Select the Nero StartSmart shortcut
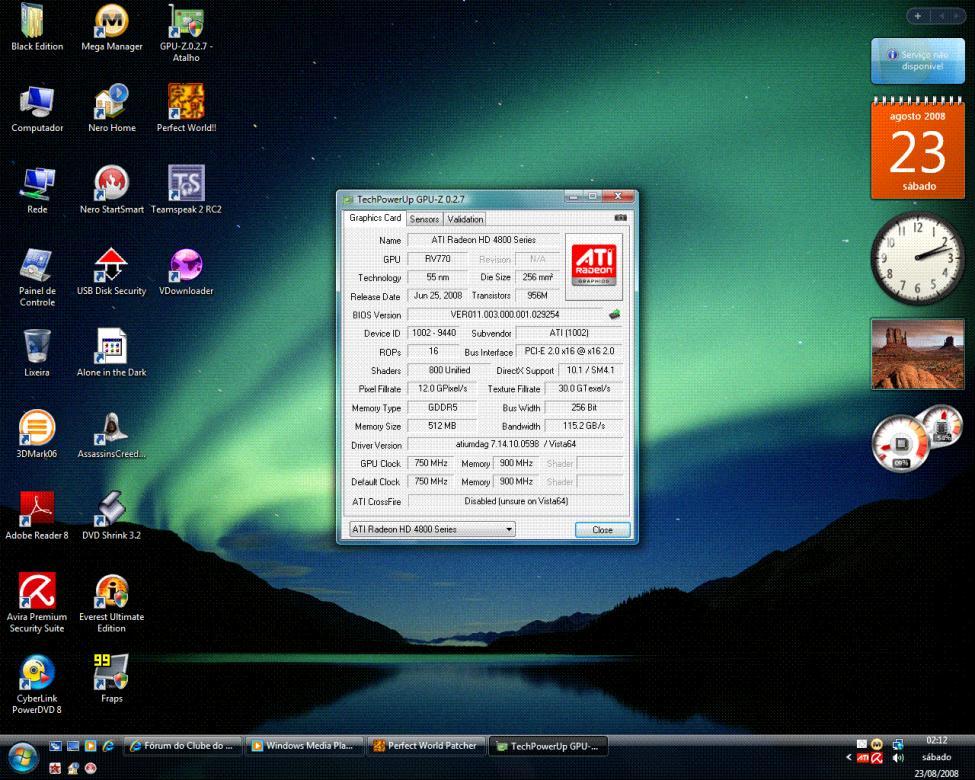The height and width of the screenshot is (780, 975). (112, 191)
